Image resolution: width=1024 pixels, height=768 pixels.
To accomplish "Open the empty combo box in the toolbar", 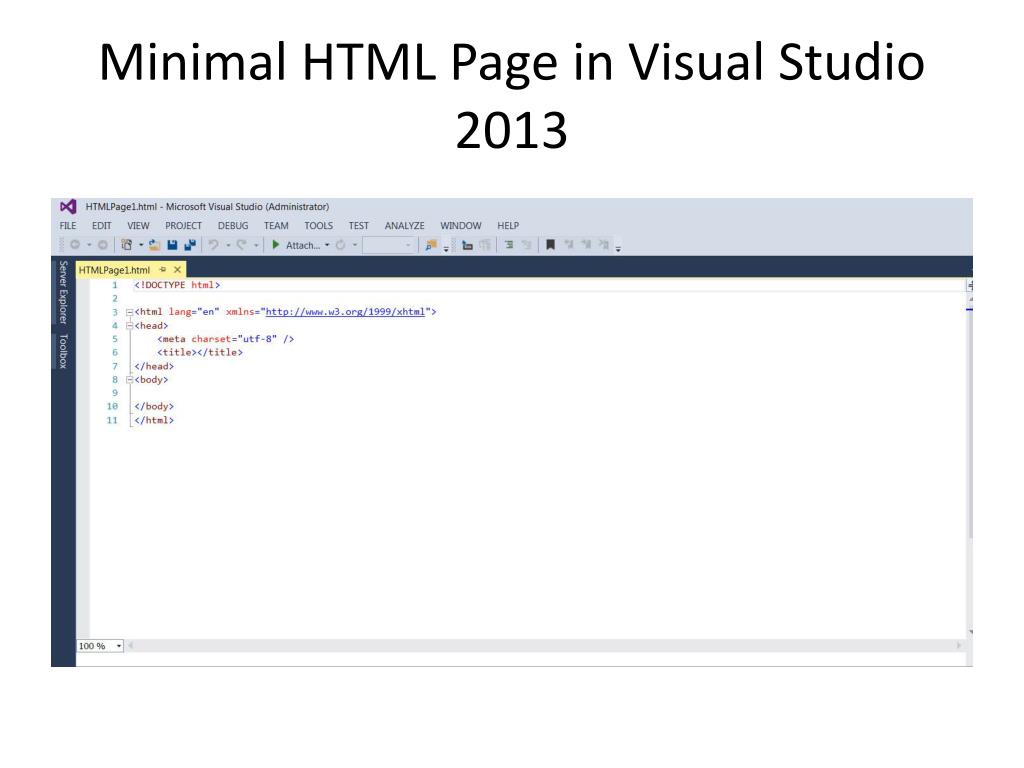I will (x=389, y=245).
